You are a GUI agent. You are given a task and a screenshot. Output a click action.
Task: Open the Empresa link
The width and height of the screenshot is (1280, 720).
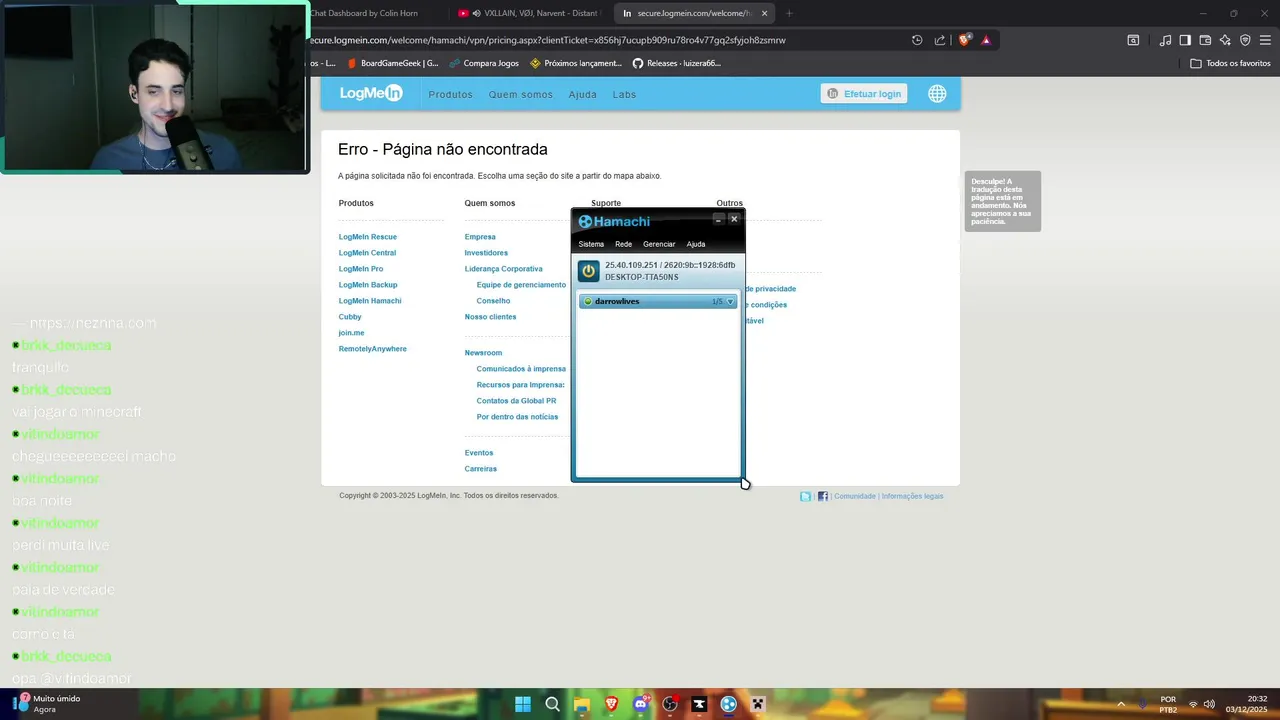480,237
